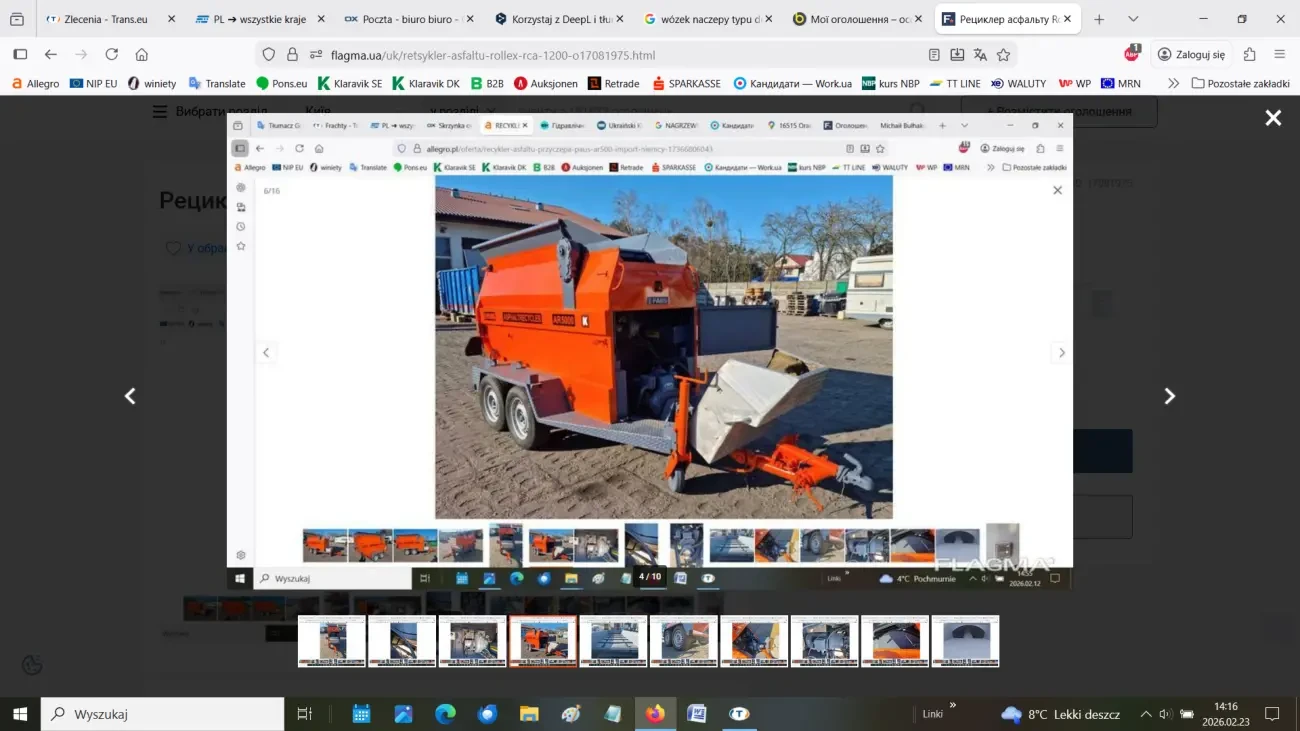Go to the previous gallery photo

click(130, 396)
